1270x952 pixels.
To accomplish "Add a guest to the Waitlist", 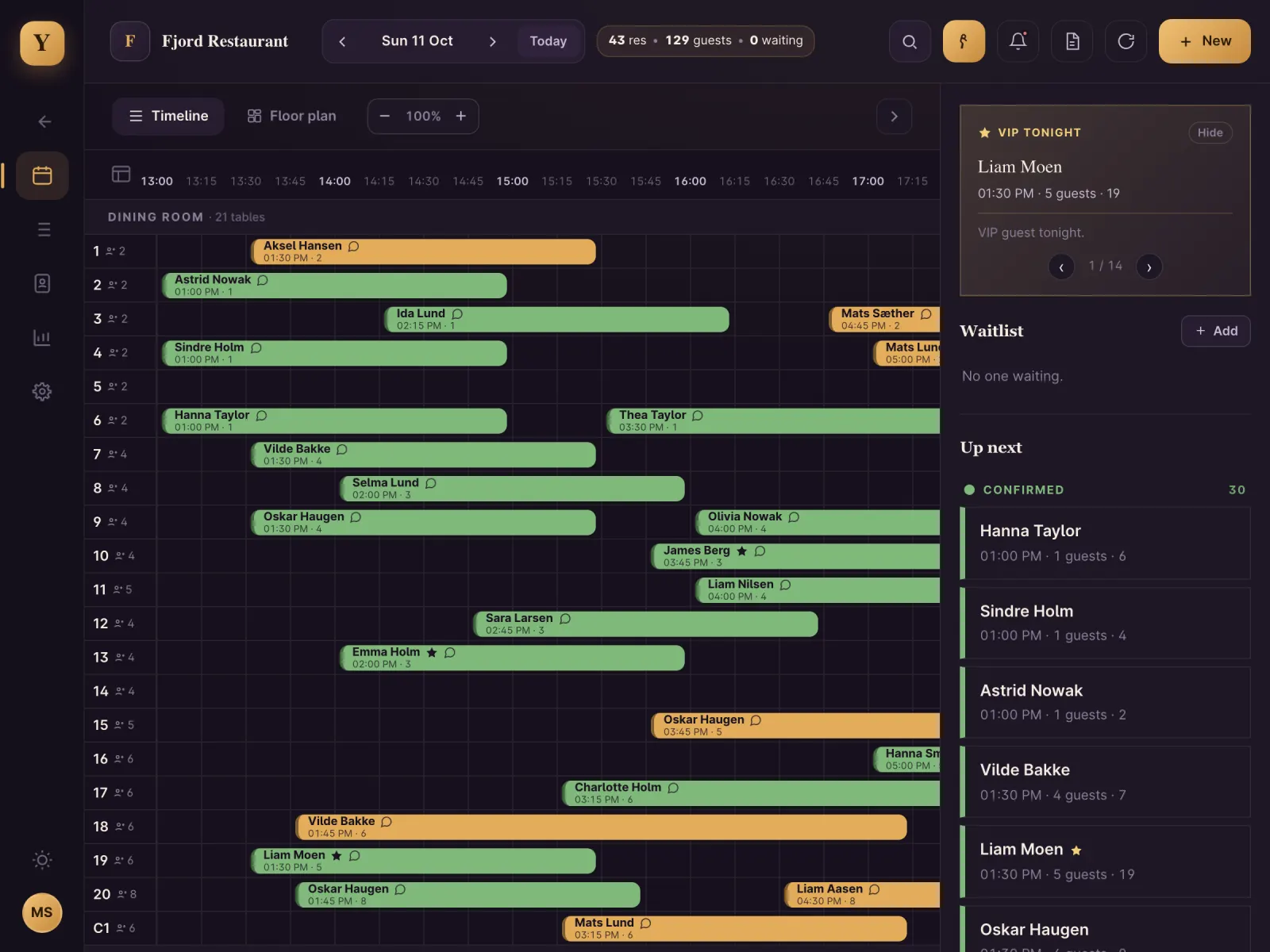I will (x=1216, y=331).
